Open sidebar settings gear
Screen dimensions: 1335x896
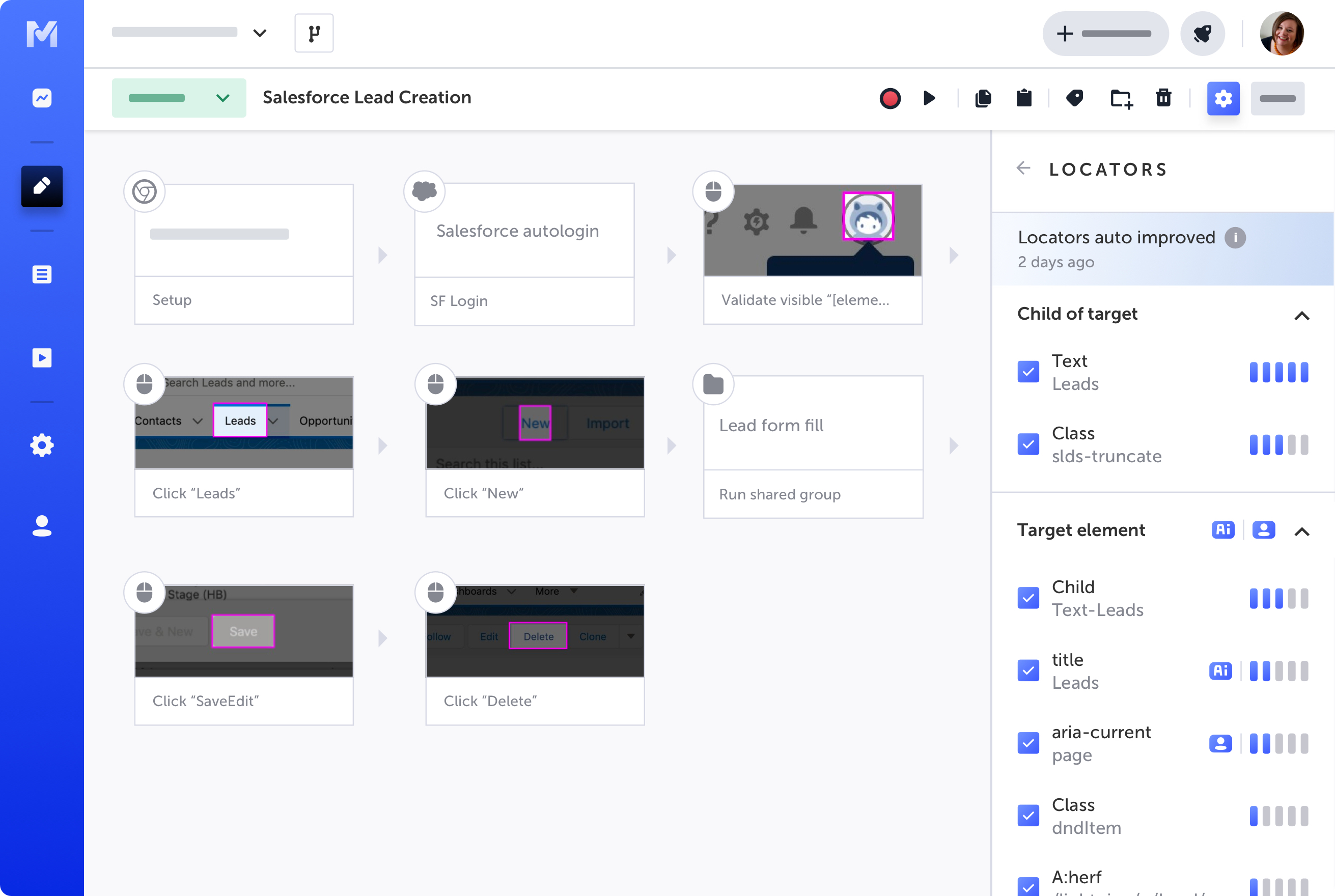coord(42,445)
